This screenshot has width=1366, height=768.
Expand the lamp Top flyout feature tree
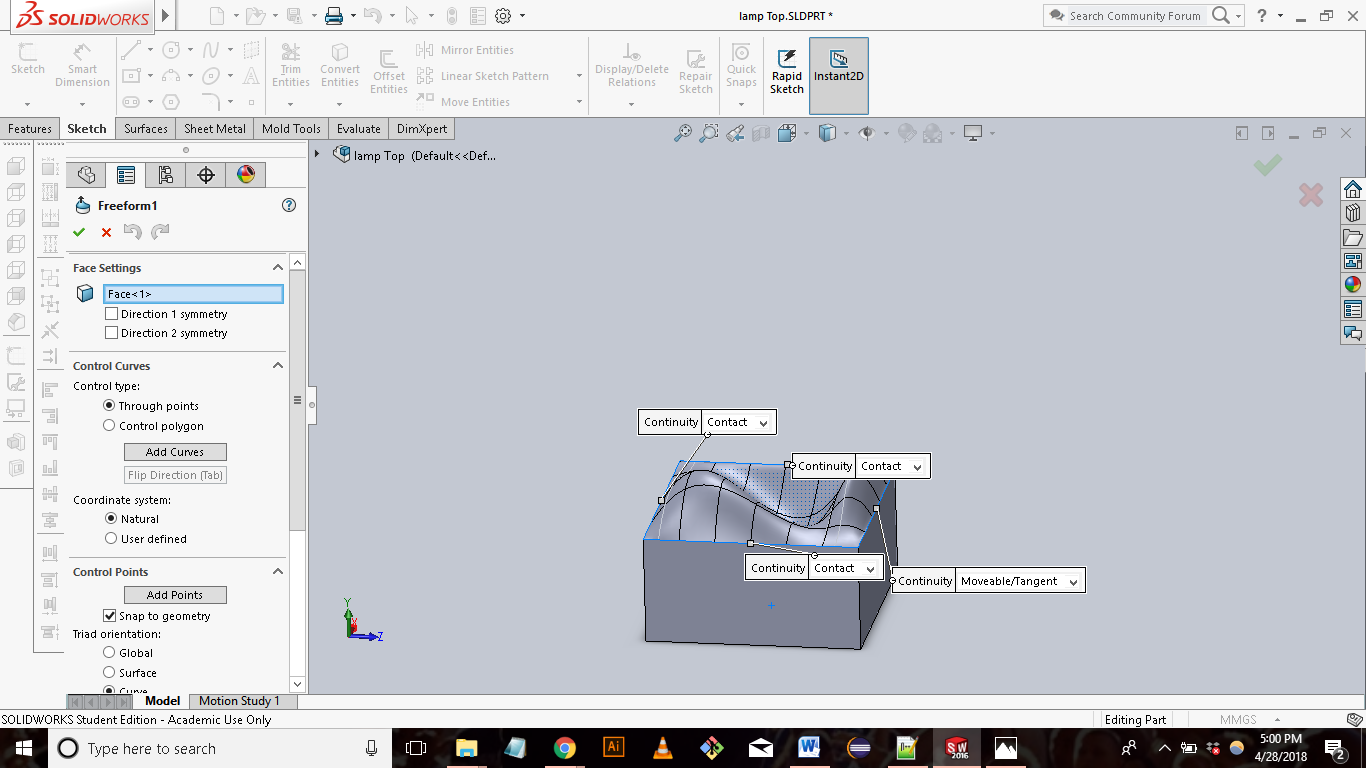[x=317, y=154]
